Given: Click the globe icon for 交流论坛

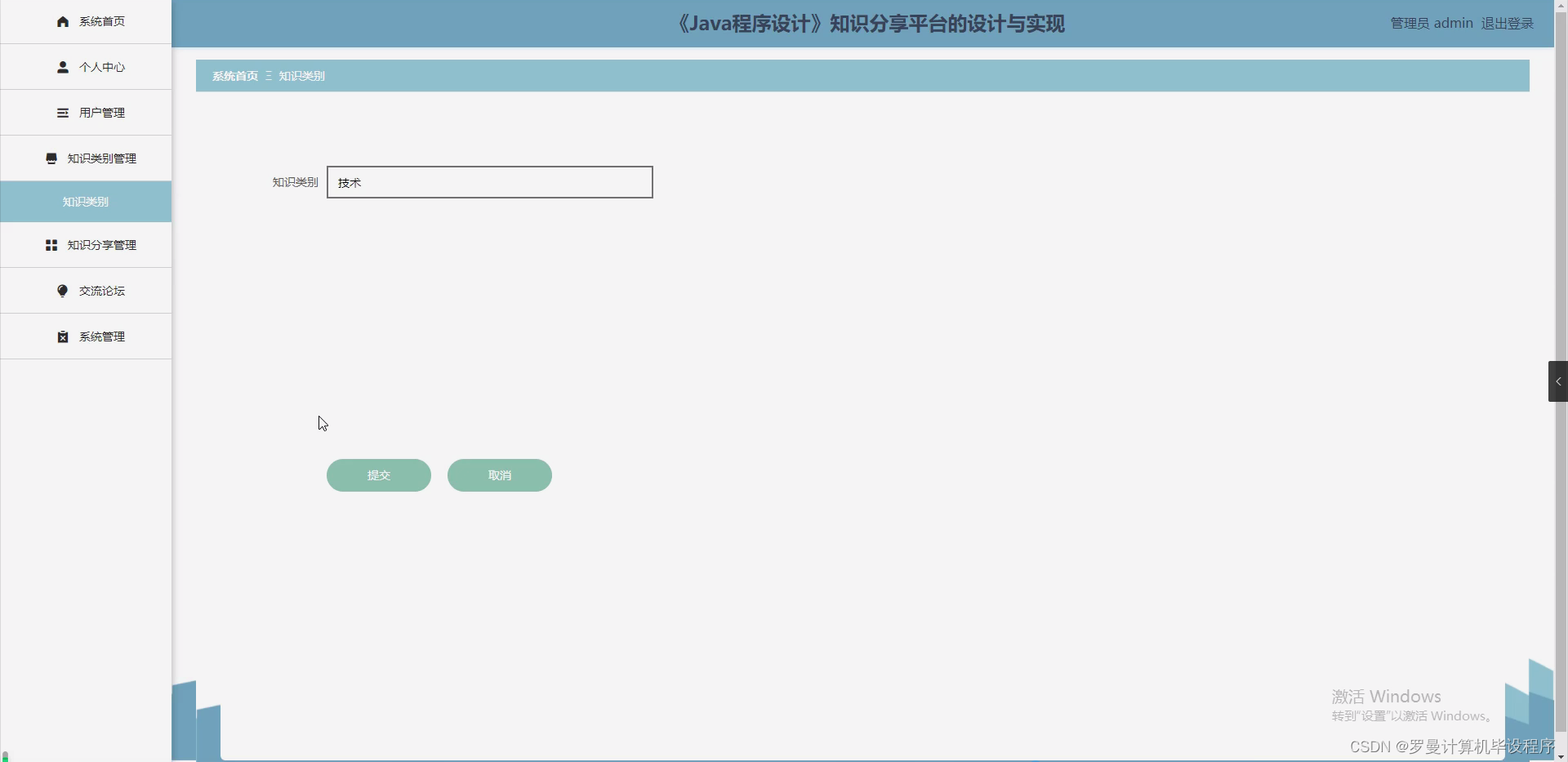Looking at the screenshot, I should tap(62, 291).
